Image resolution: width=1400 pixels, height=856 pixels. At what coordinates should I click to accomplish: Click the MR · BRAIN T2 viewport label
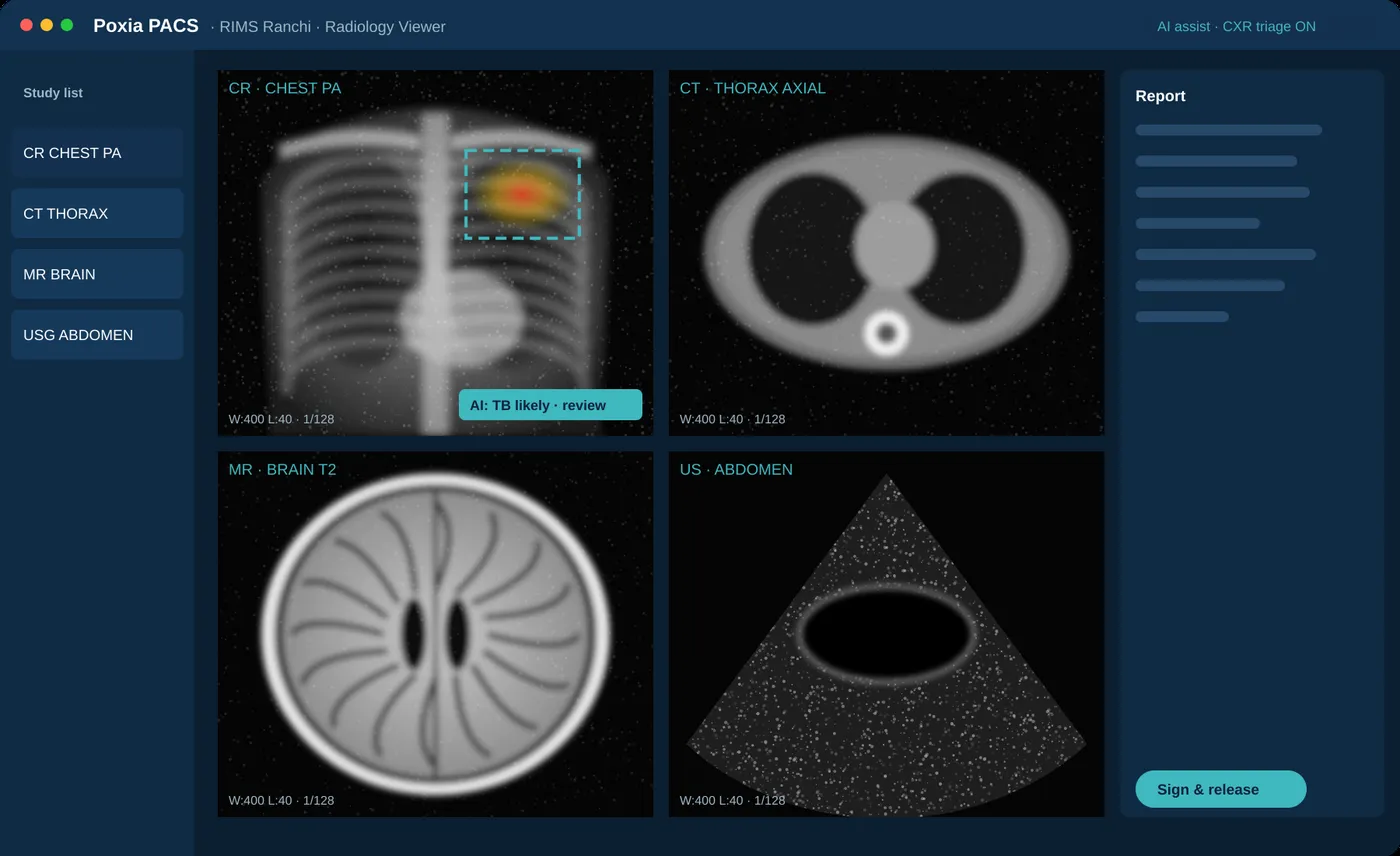(282, 469)
